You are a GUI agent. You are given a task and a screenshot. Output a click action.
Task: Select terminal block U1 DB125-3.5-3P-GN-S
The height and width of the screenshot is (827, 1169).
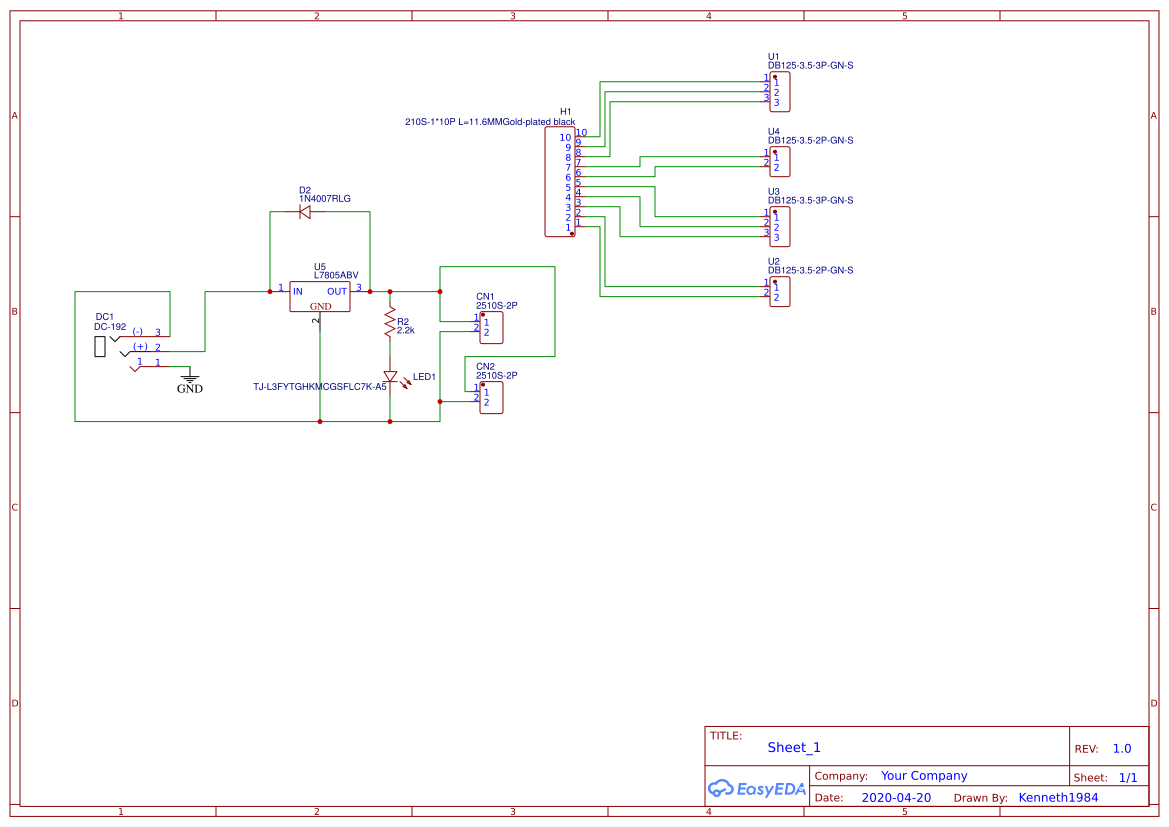point(780,92)
